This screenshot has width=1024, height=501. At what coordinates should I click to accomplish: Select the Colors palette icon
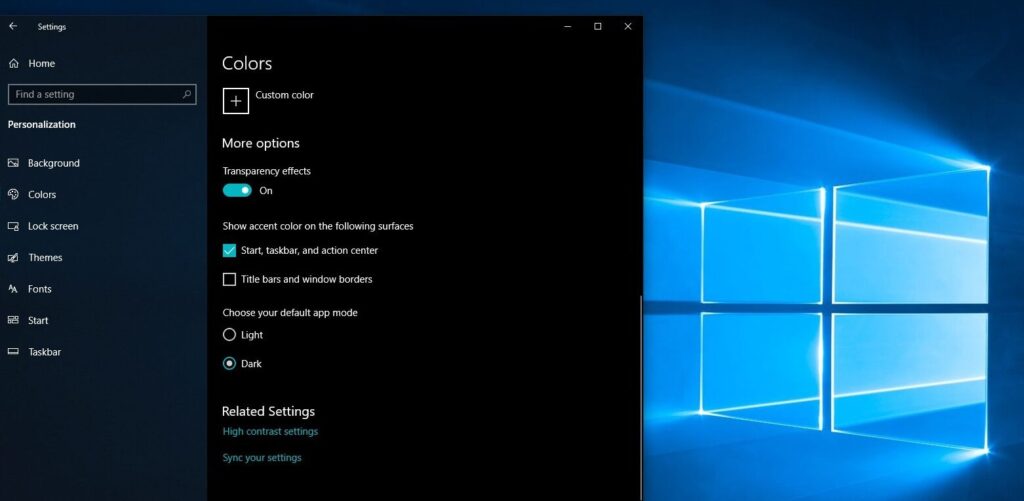(x=13, y=194)
